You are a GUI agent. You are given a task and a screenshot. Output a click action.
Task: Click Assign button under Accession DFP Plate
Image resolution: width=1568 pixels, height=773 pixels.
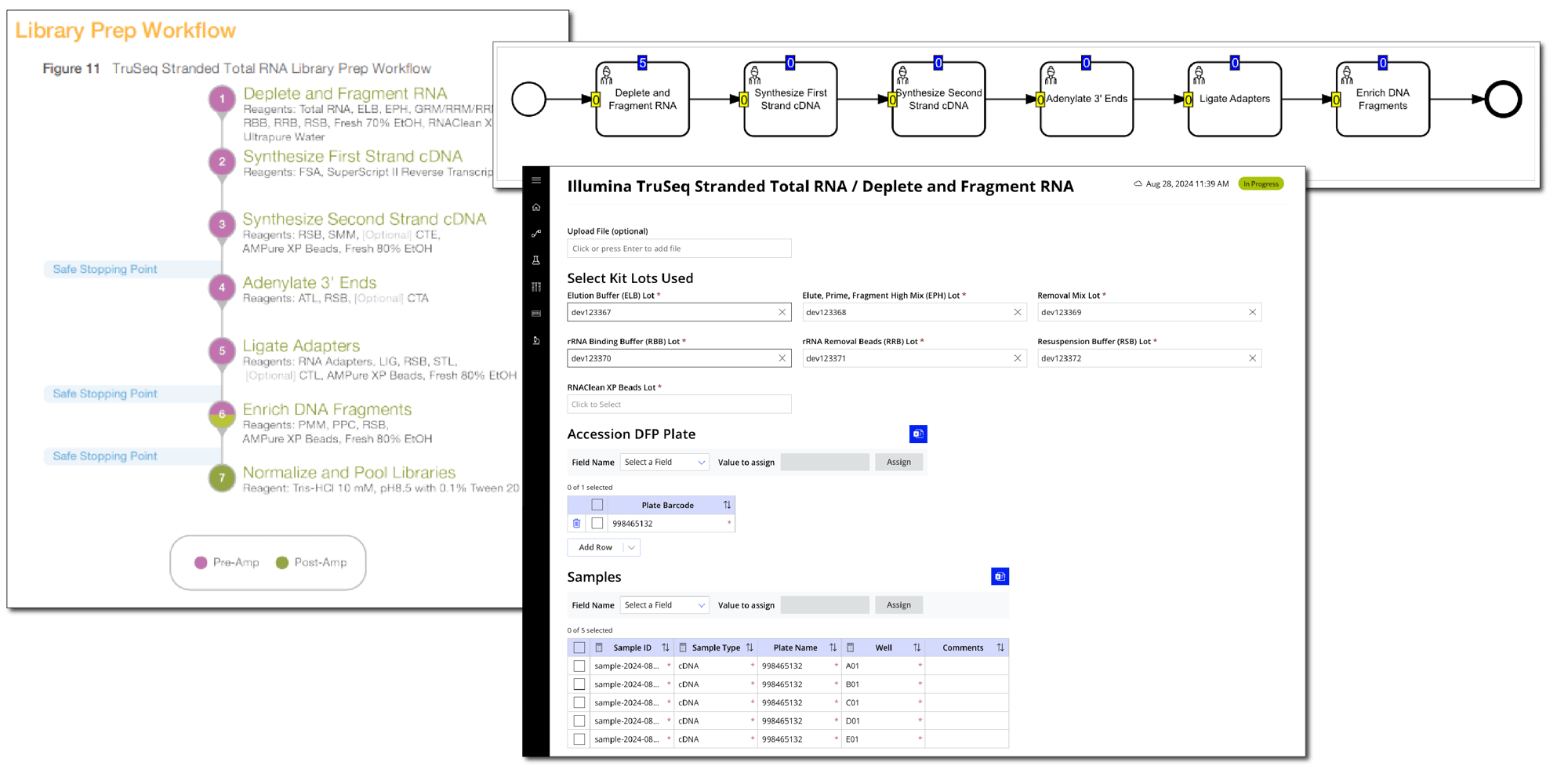click(898, 463)
